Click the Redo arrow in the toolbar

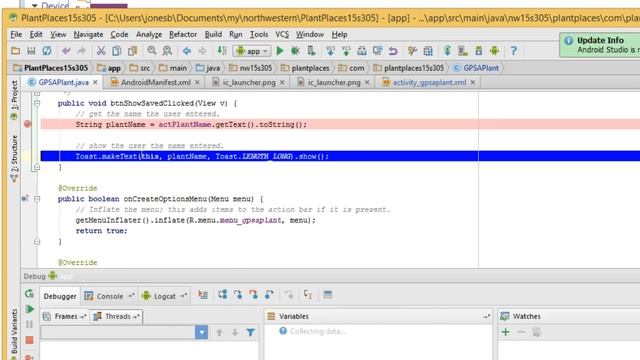point(81,51)
